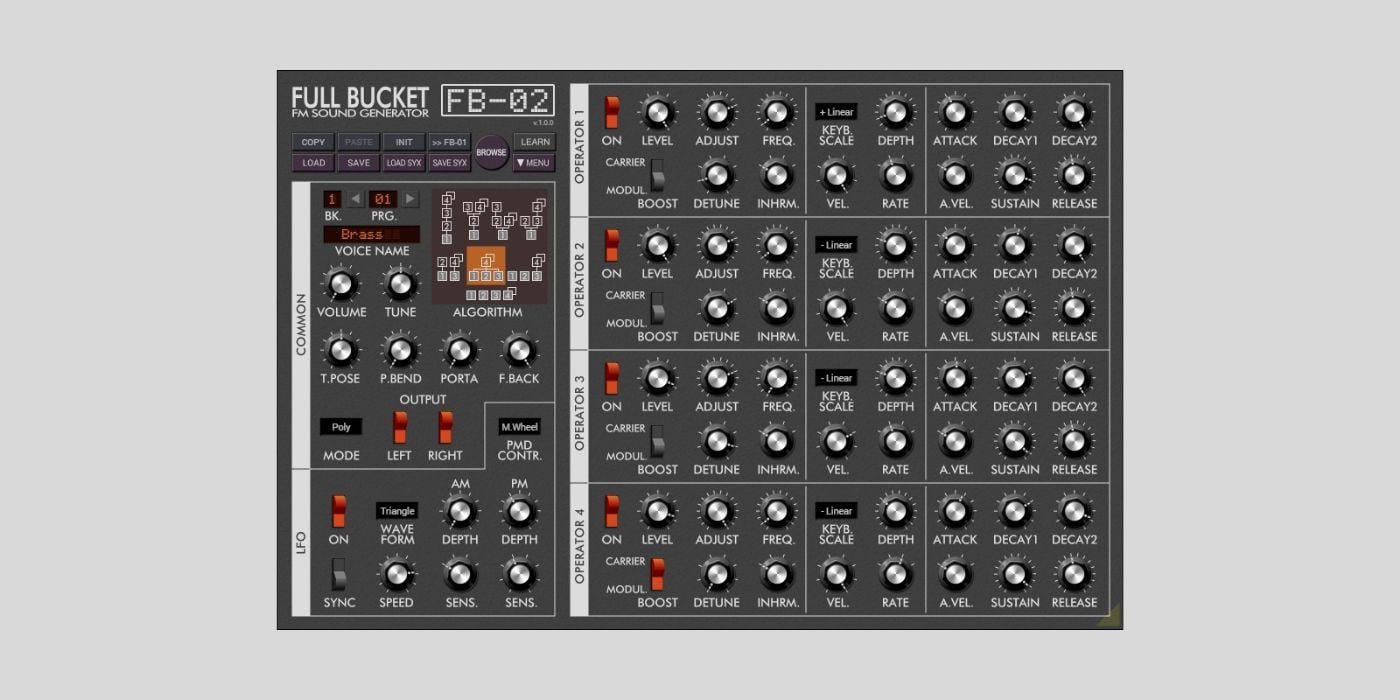Click the Brass voice name field
The width and height of the screenshot is (1400, 700).
pos(371,234)
